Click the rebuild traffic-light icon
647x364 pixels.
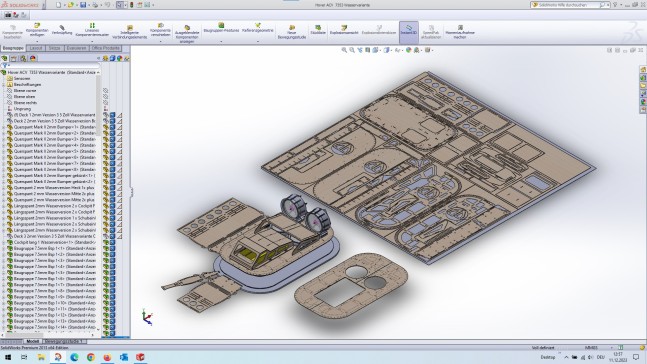tap(132, 5)
